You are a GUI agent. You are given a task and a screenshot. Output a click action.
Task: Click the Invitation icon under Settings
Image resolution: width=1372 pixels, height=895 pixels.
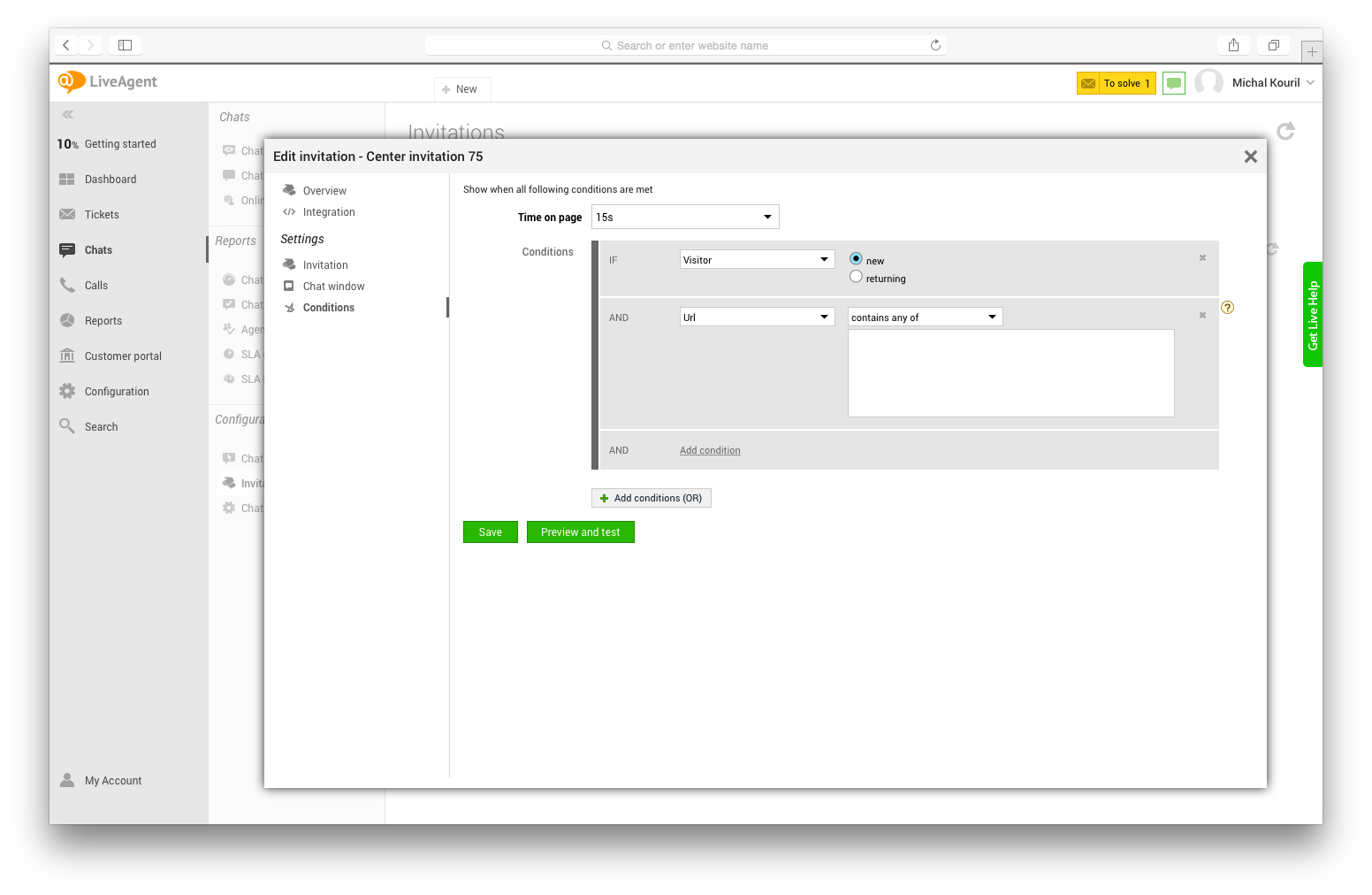(x=289, y=264)
